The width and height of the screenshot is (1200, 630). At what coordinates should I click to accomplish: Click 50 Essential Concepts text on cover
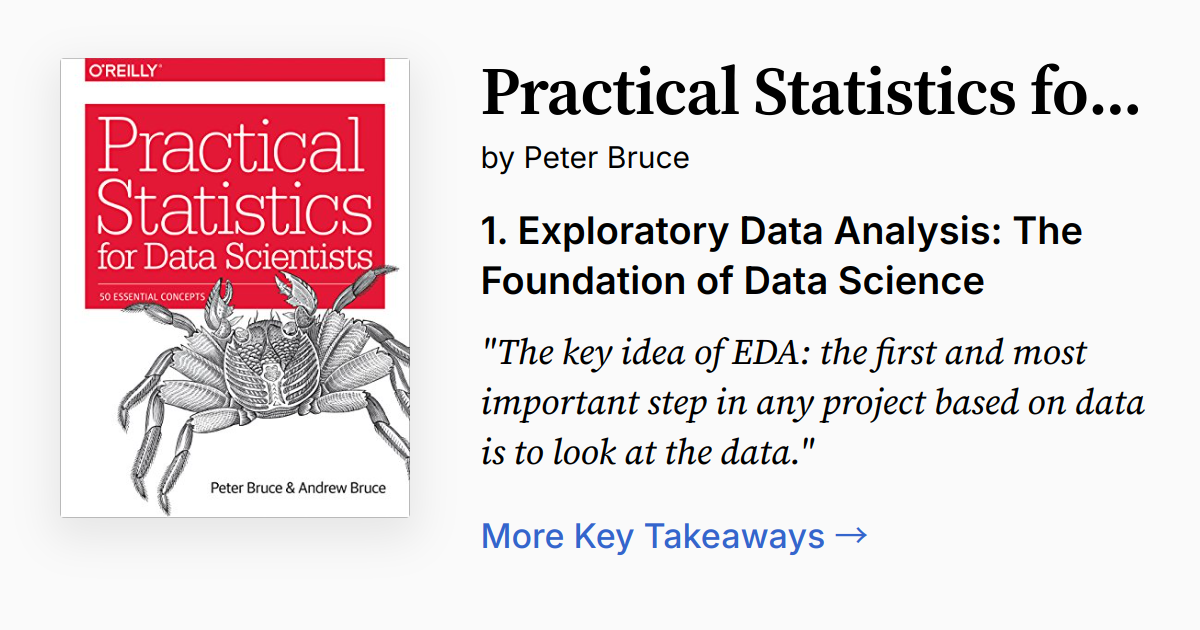(x=152, y=296)
